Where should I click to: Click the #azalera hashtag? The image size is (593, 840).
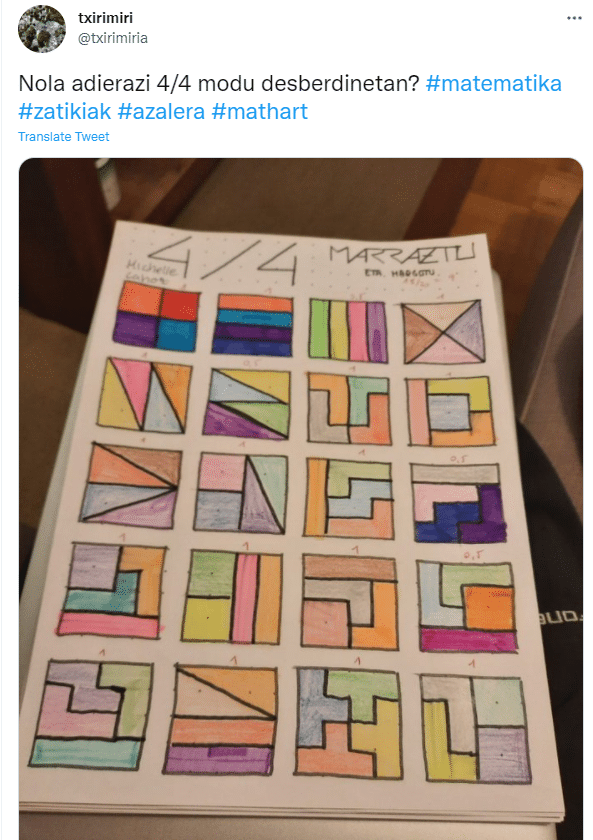[161, 111]
